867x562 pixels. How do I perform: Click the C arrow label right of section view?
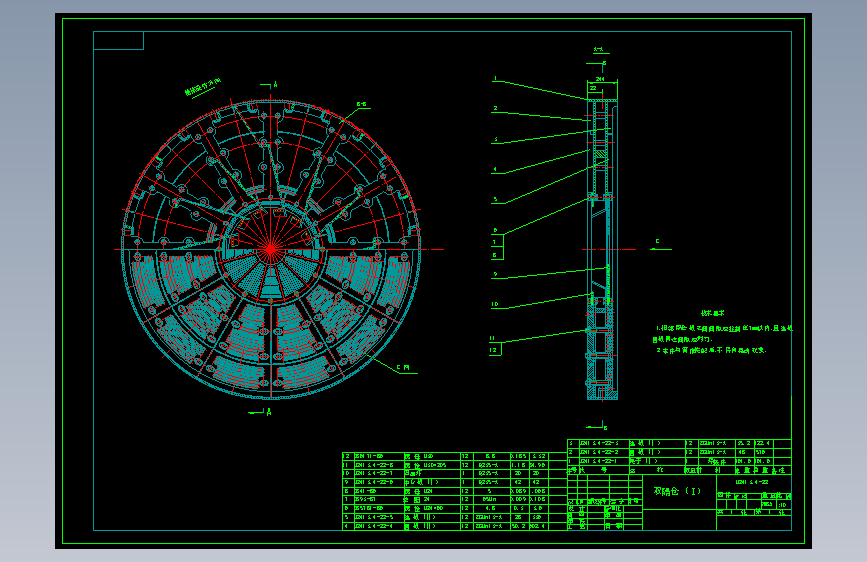tap(657, 242)
